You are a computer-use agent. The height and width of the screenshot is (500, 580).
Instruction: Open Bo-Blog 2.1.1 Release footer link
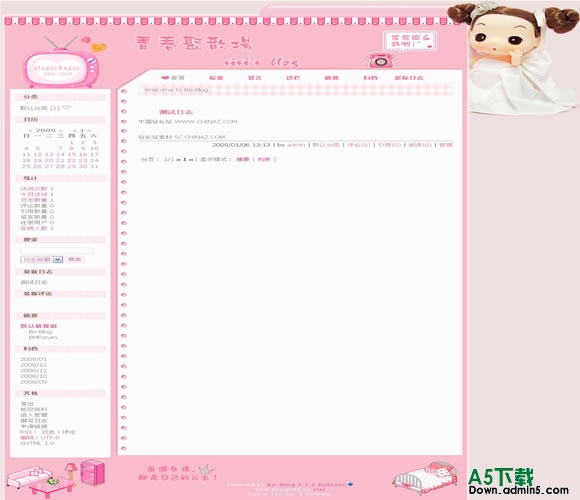click(x=307, y=484)
